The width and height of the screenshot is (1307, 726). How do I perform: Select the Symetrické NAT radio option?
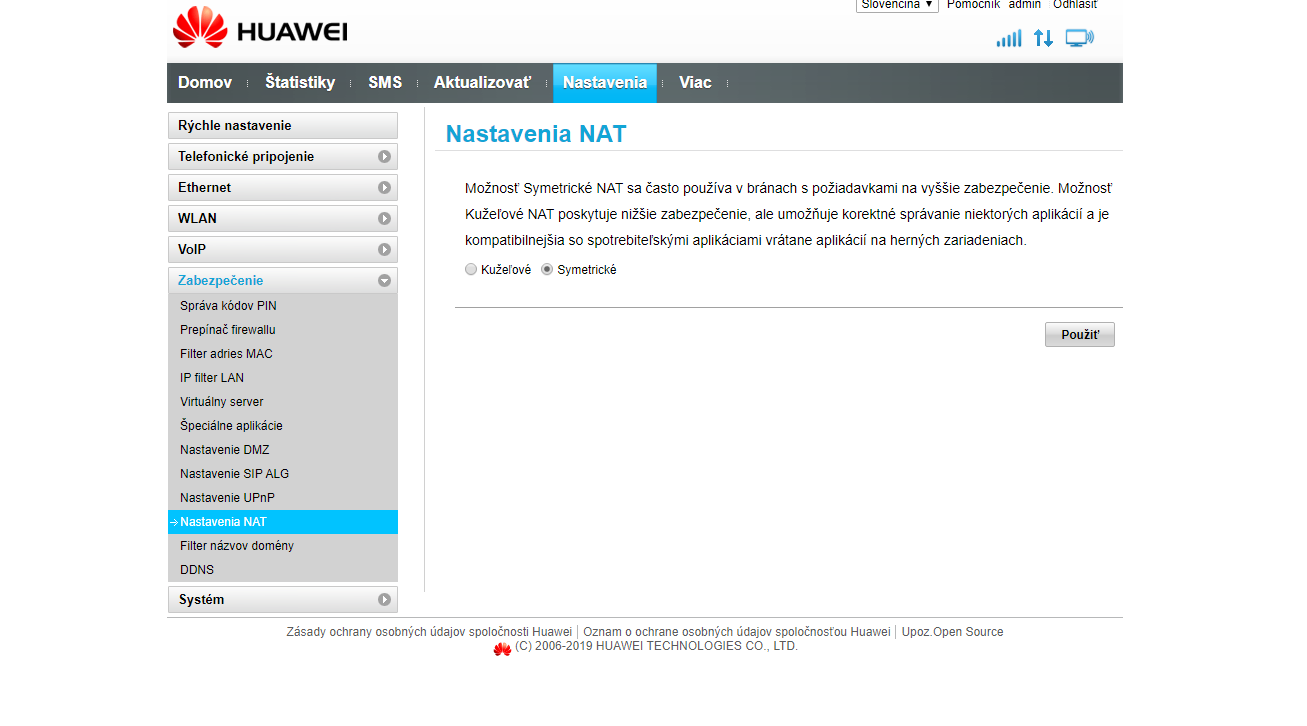pyautogui.click(x=547, y=270)
